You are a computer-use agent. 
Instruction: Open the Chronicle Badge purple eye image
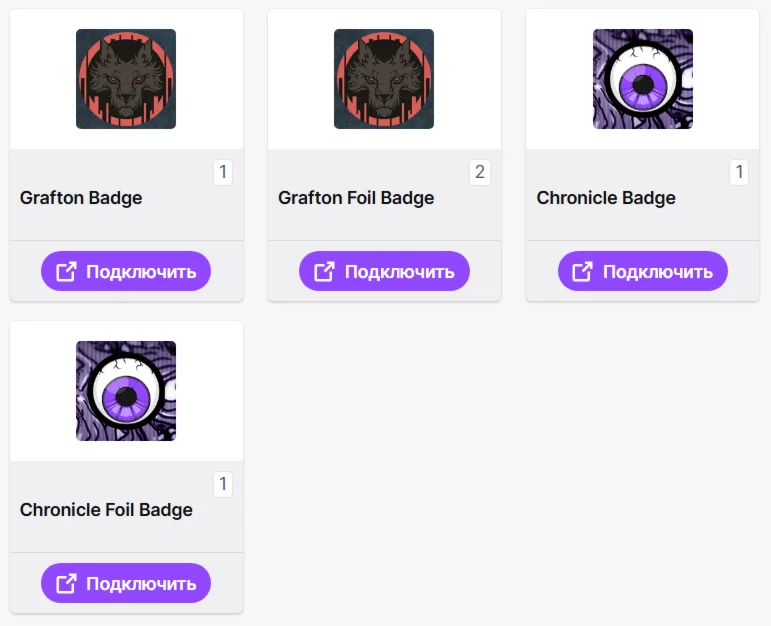(x=642, y=79)
